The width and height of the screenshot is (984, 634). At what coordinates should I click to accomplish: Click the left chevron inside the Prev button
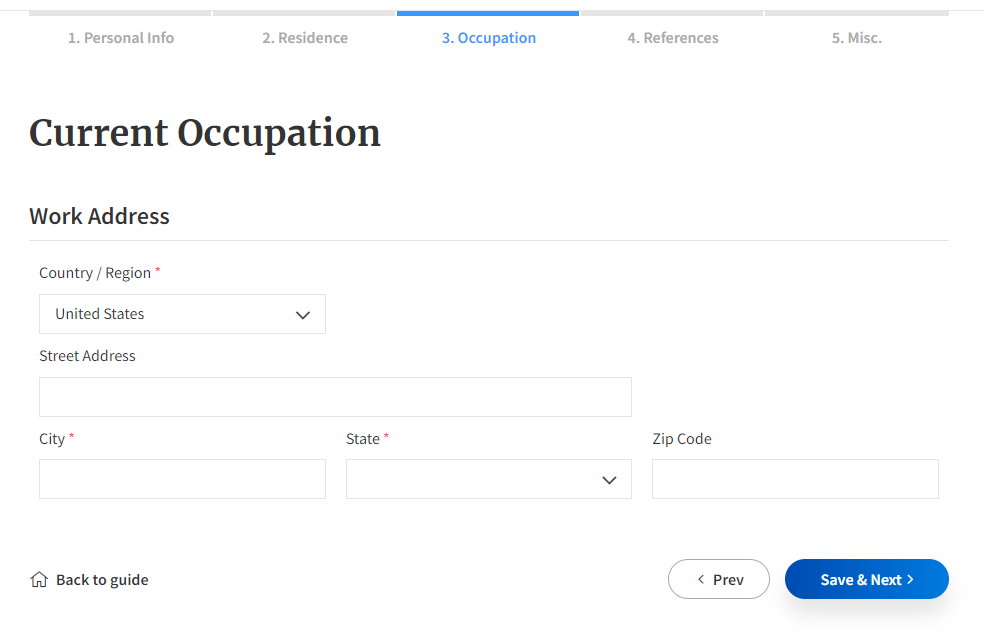click(699, 579)
